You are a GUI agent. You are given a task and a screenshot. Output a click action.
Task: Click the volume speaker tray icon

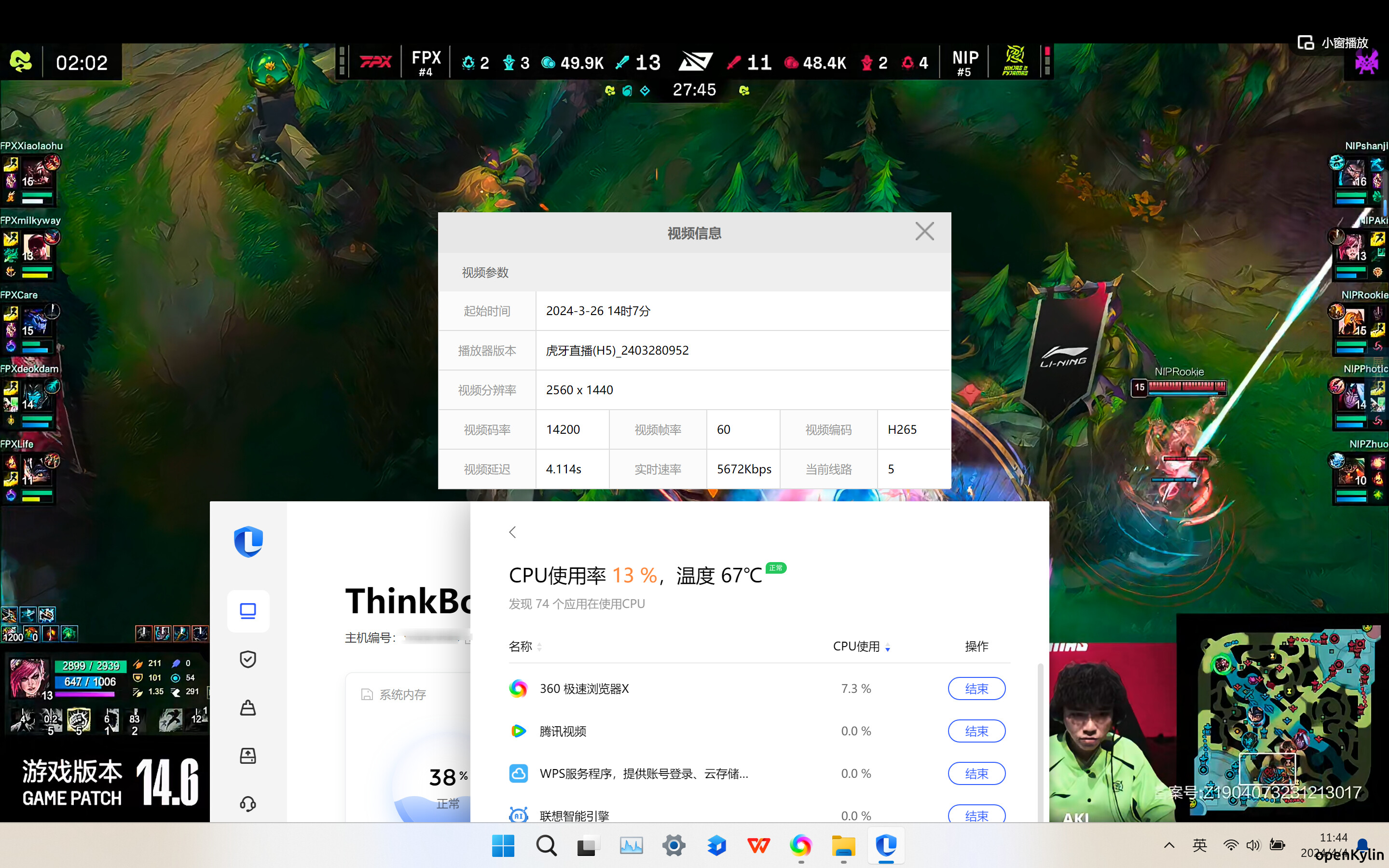click(x=1253, y=845)
